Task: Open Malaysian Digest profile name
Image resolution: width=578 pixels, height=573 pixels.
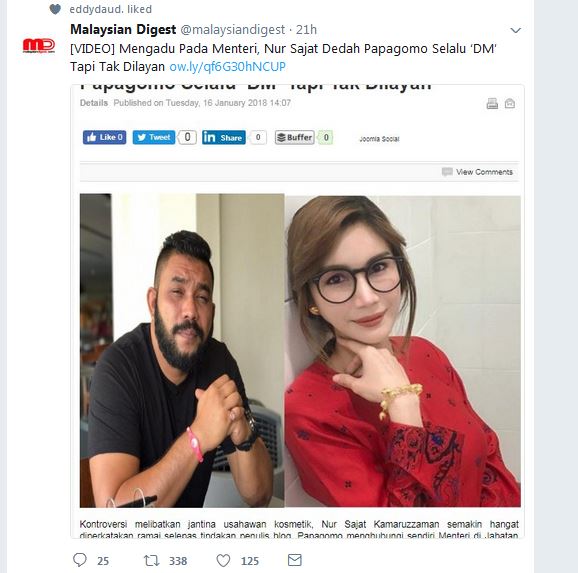Action: [123, 29]
